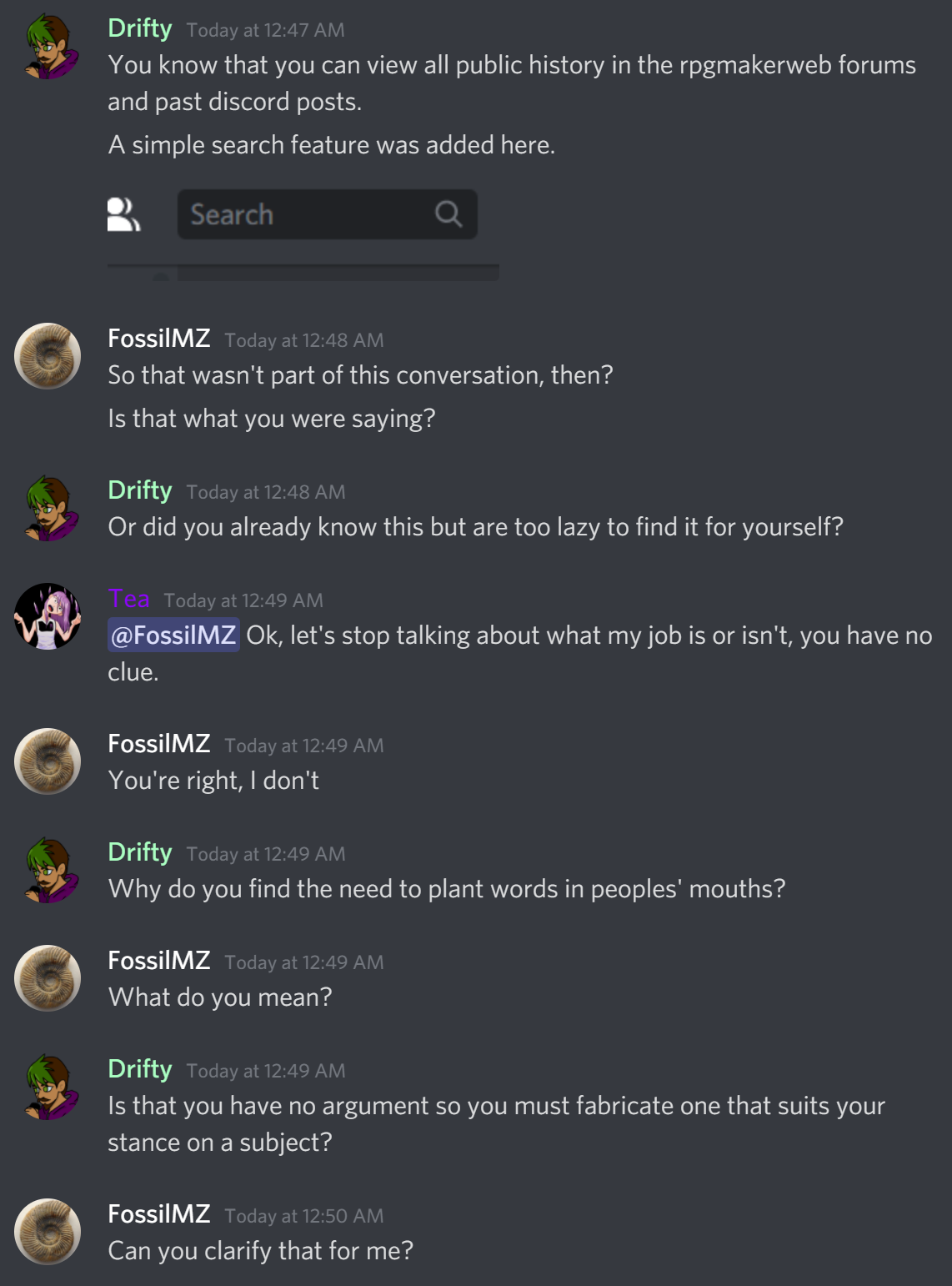952x1286 pixels.
Task: Click FossilMZ's avatar beside "You're right, I don't"
Action: tap(48, 761)
